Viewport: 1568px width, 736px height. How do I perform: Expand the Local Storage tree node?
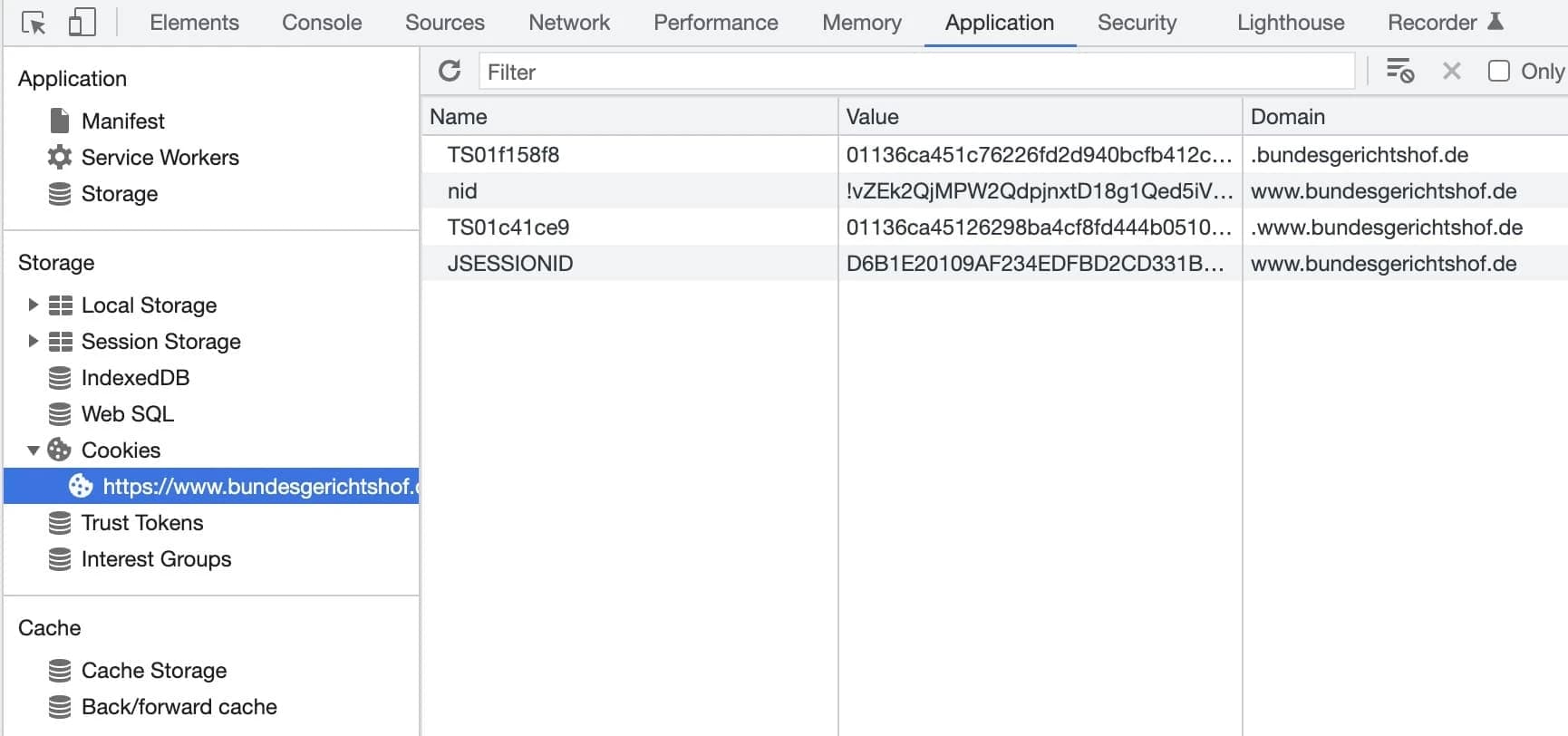click(33, 305)
